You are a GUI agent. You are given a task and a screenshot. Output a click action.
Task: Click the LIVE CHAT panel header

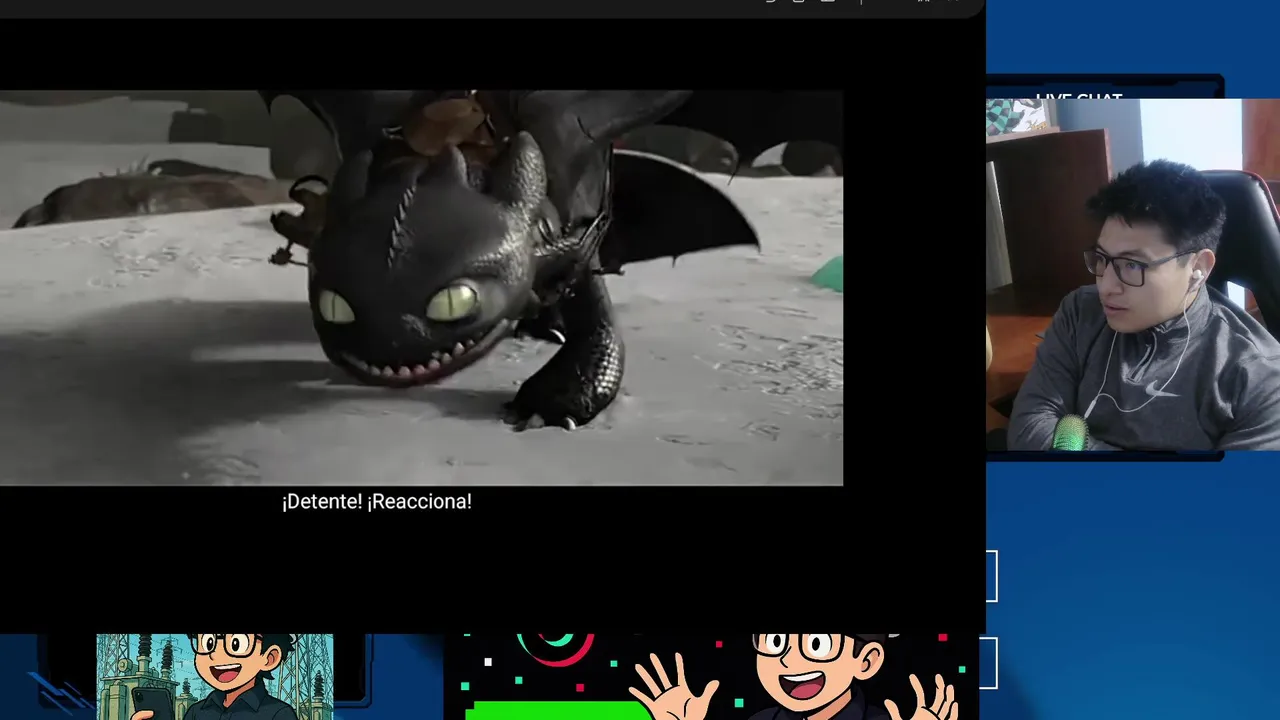[1079, 96]
